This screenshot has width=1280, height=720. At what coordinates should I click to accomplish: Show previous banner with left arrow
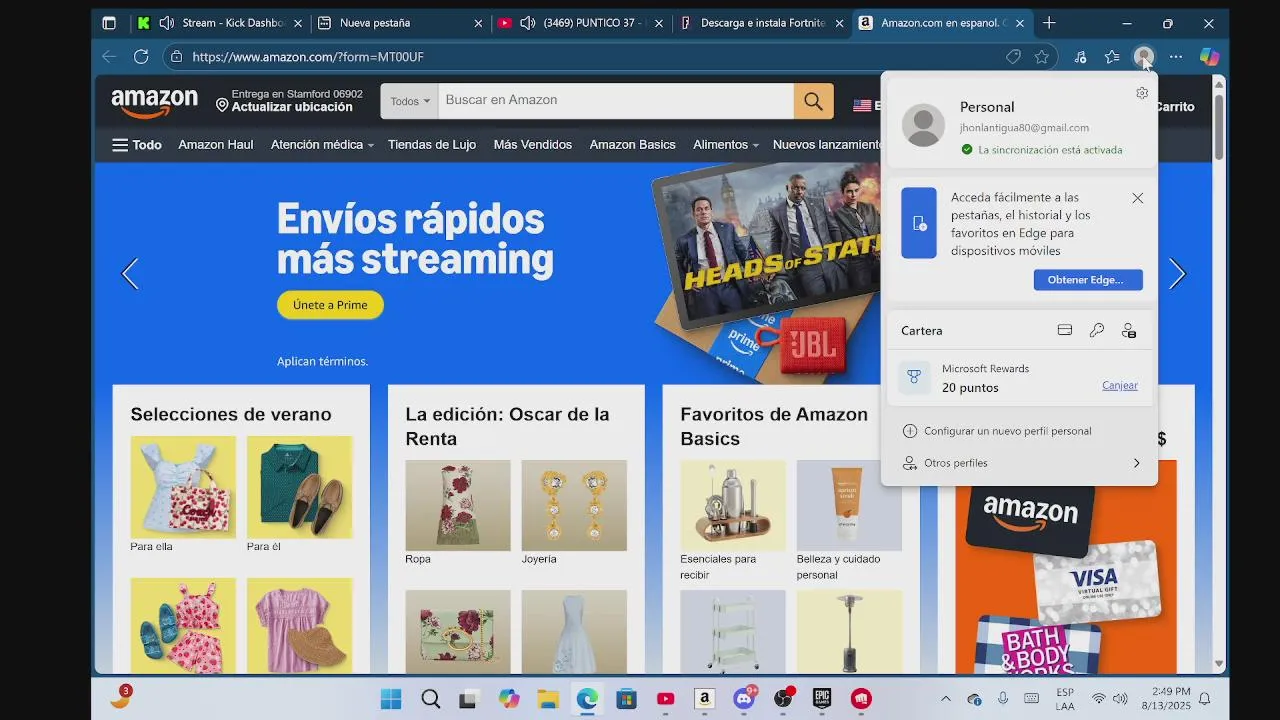(130, 273)
